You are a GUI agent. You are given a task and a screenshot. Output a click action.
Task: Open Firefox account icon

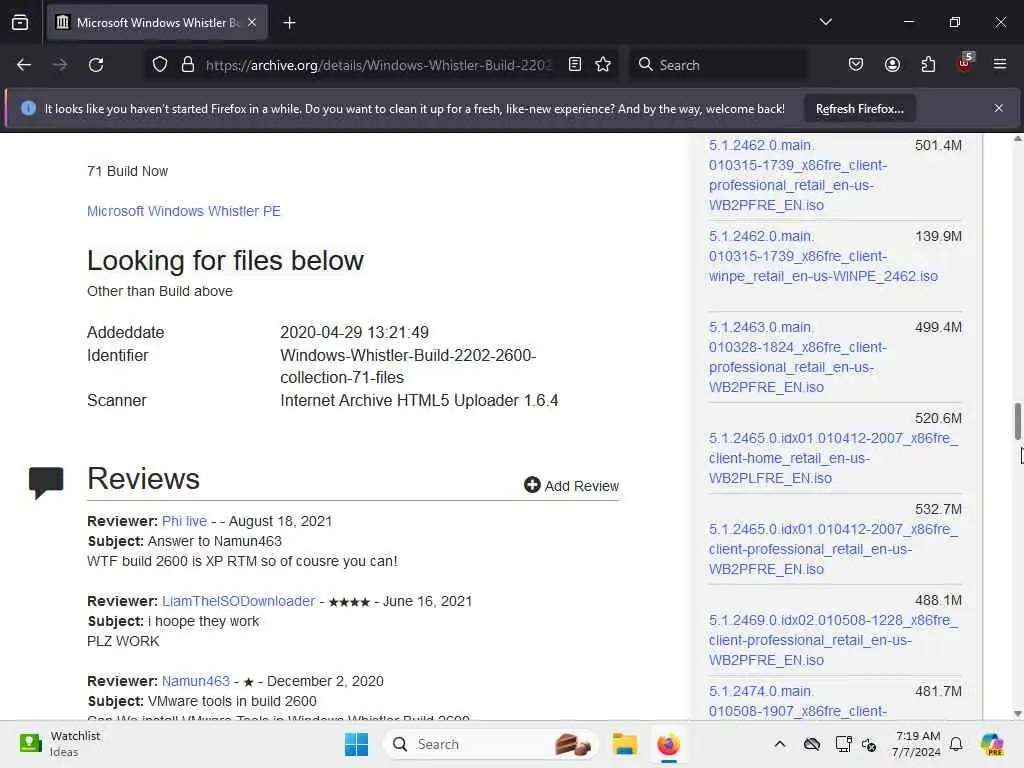[x=892, y=64]
